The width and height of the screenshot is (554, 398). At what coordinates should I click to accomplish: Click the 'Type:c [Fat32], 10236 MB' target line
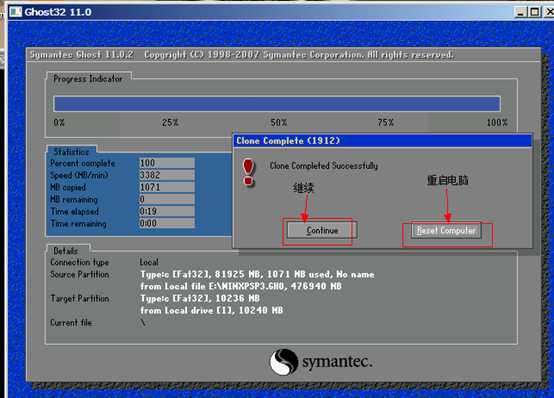(200, 298)
